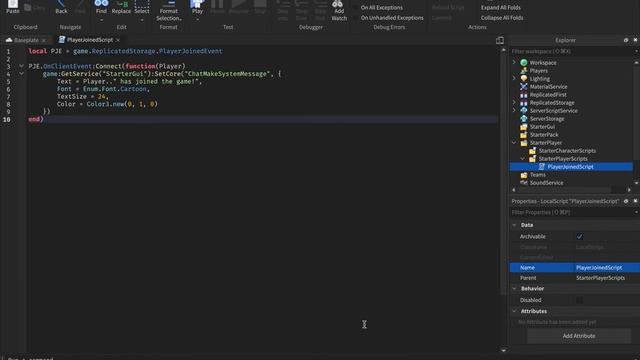This screenshot has height=360, width=640.
Task: Open the Find dropdown arrow
Action: [101, 20]
